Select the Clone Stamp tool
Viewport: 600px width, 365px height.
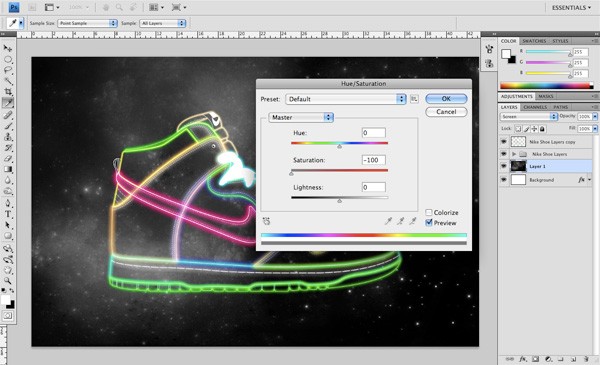tap(8, 137)
